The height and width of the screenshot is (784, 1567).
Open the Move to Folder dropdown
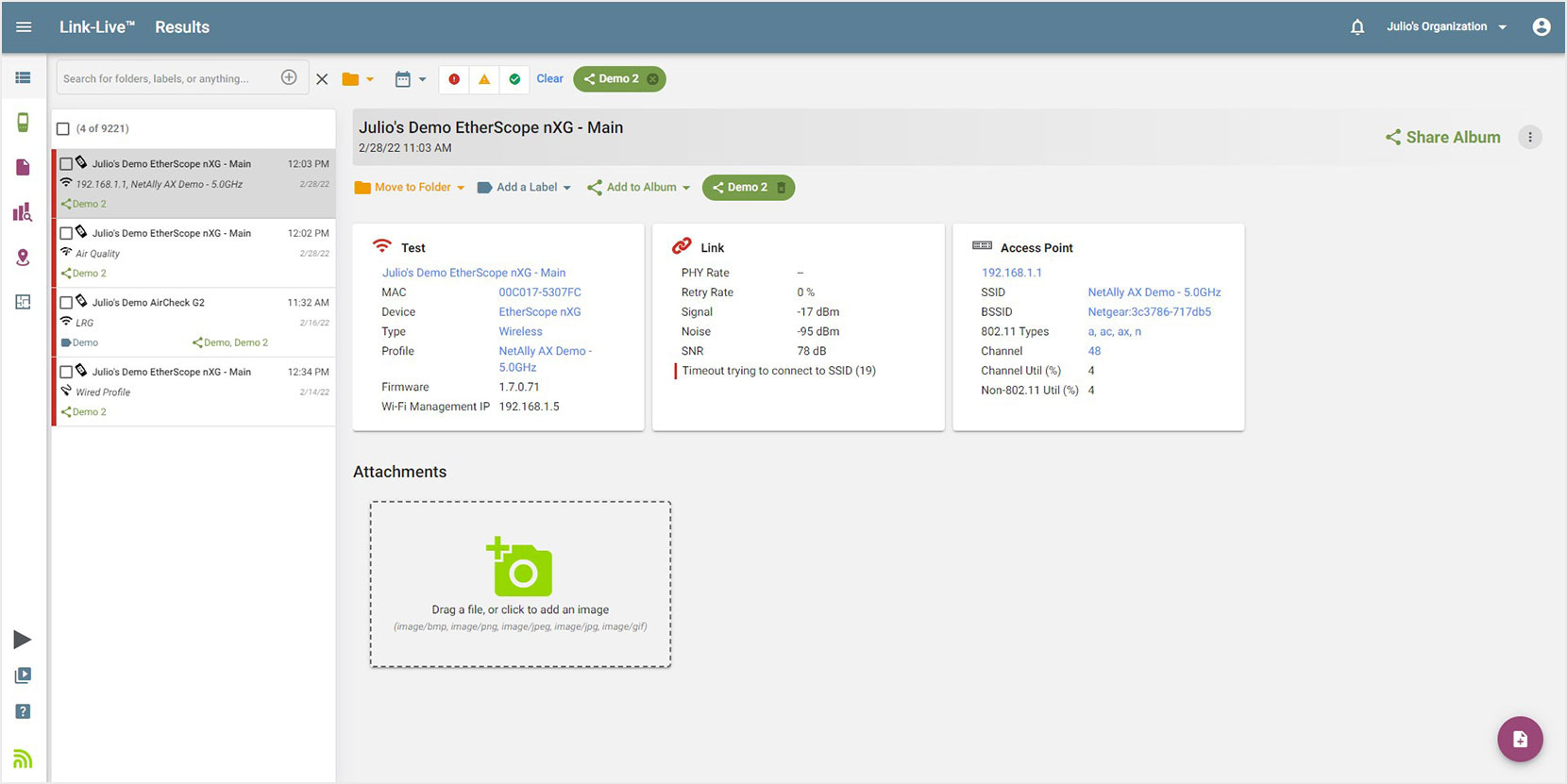[410, 188]
